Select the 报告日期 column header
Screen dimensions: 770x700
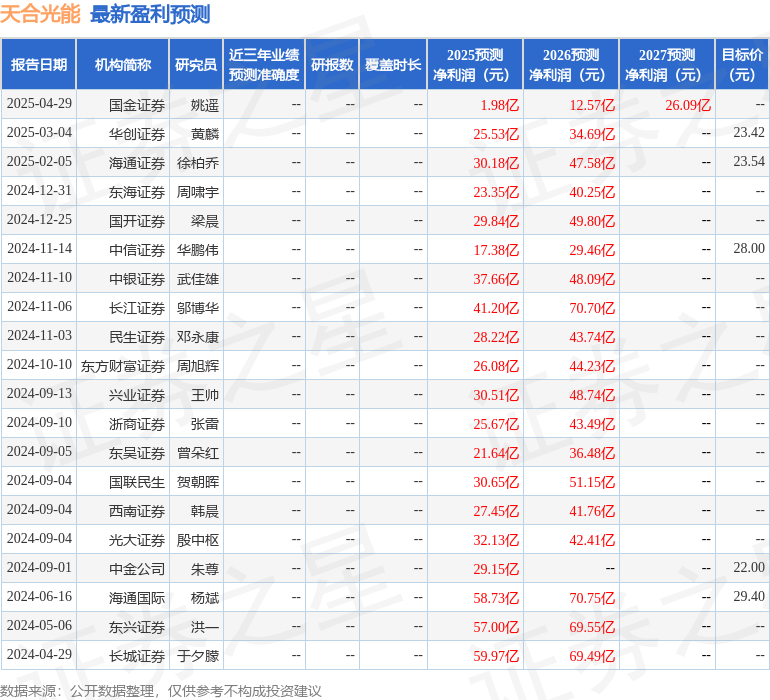tap(39, 65)
